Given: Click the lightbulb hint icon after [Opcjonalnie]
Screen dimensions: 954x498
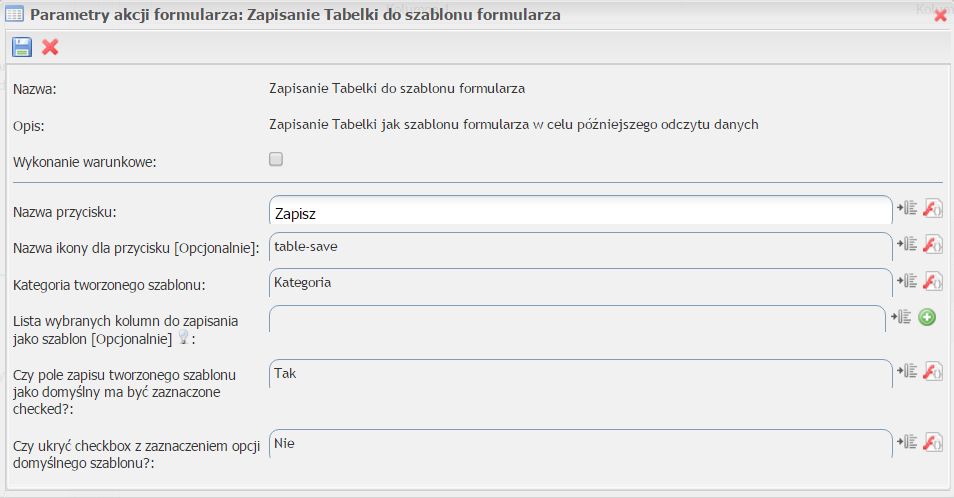Looking at the screenshot, I should click(183, 338).
